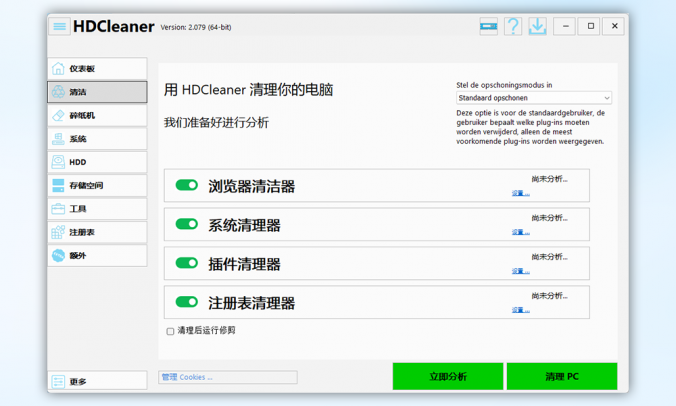This screenshot has width=676, height=406.
Task: Click the 浏览器清洁器 label text
Action: point(252,186)
